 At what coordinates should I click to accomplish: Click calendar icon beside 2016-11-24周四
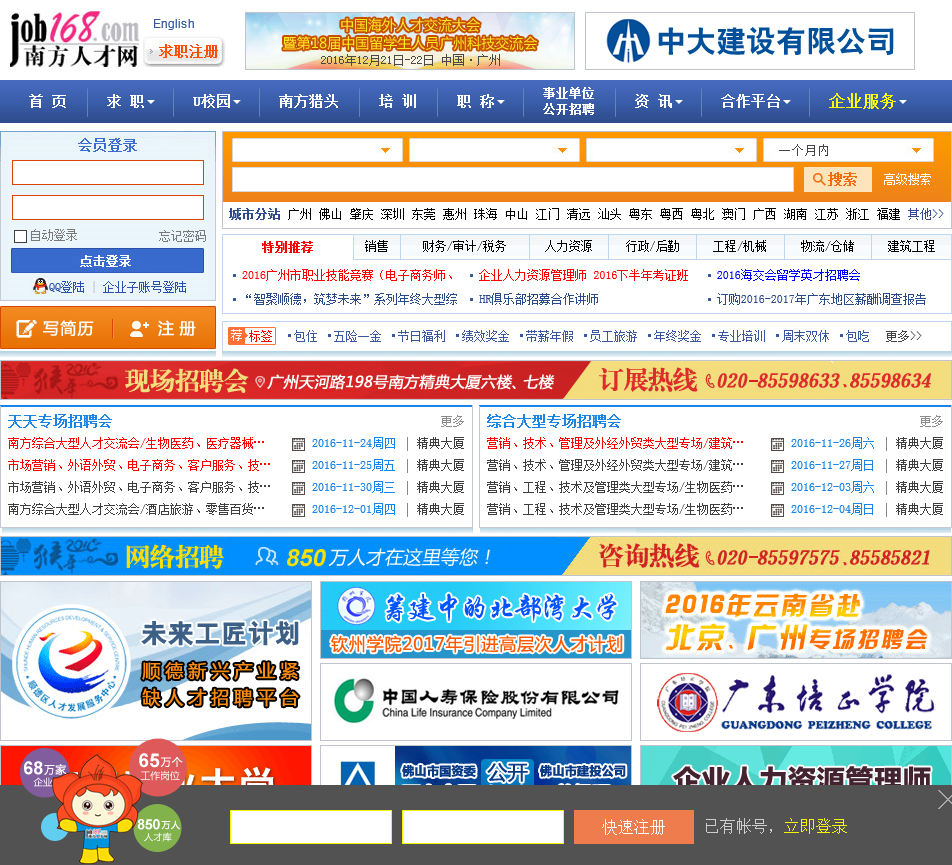(298, 444)
